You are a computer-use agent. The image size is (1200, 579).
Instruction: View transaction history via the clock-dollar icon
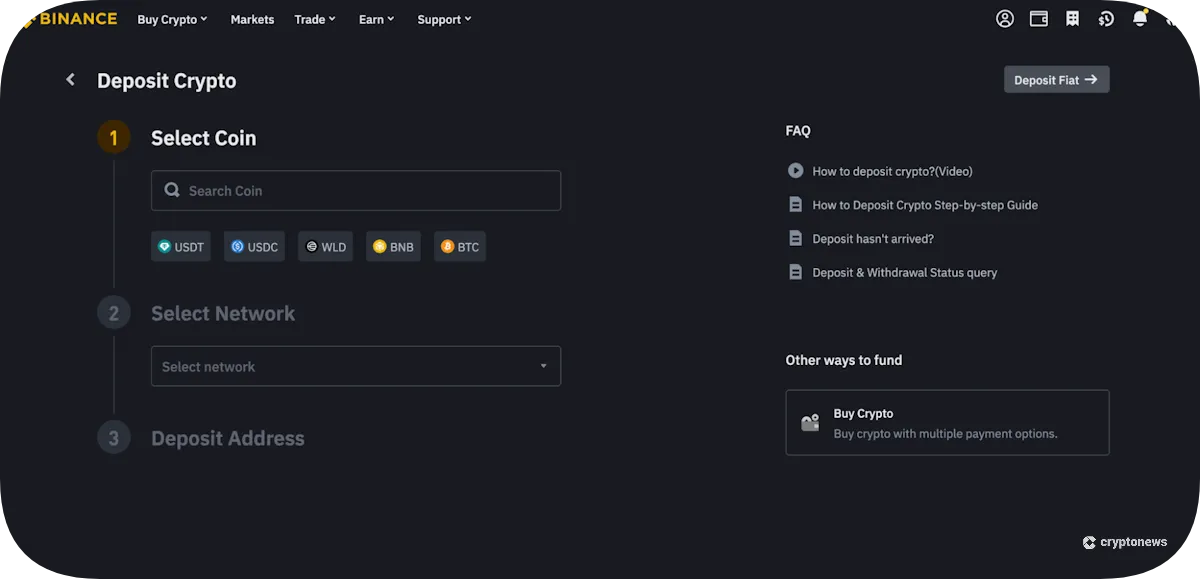coord(1106,18)
